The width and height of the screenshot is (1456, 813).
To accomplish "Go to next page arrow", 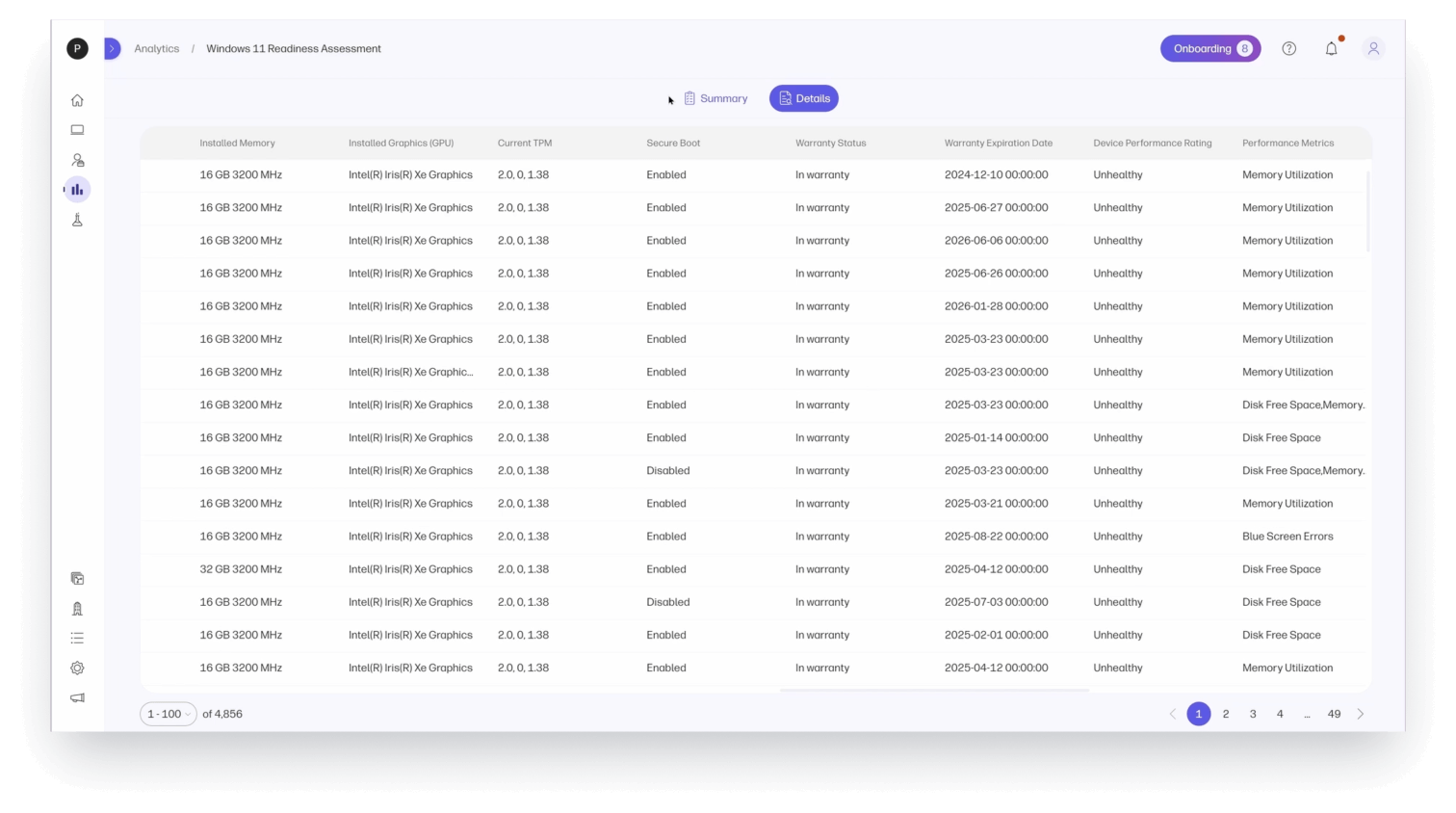I will 1361,714.
